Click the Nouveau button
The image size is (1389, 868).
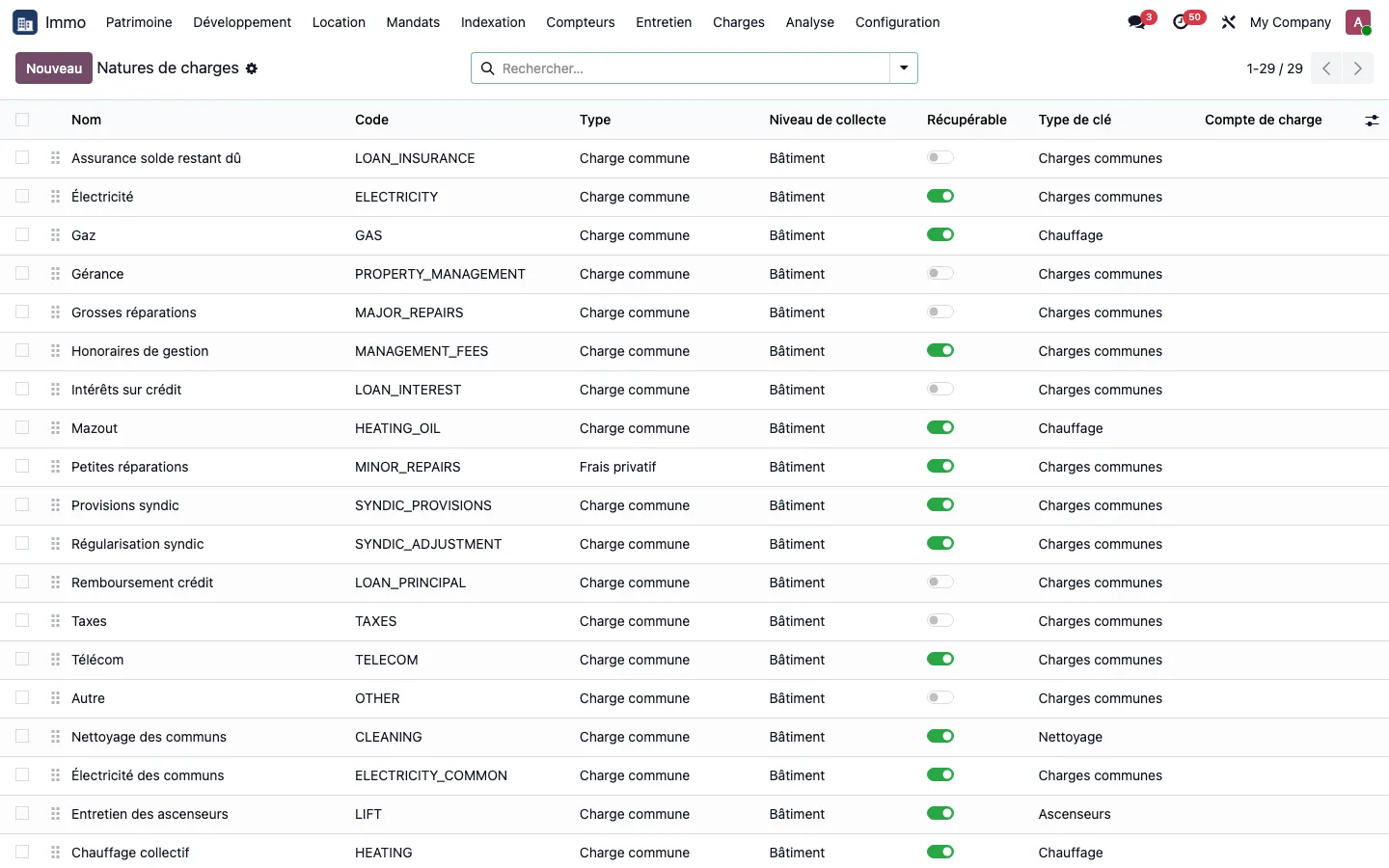click(54, 68)
